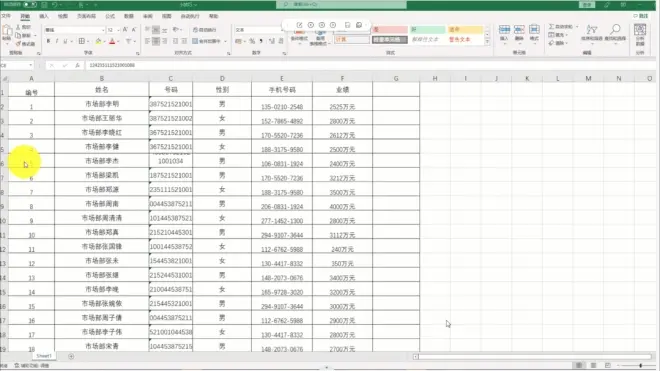Click the Name Box input field
This screenshot has height=371, width=660.
16,65
